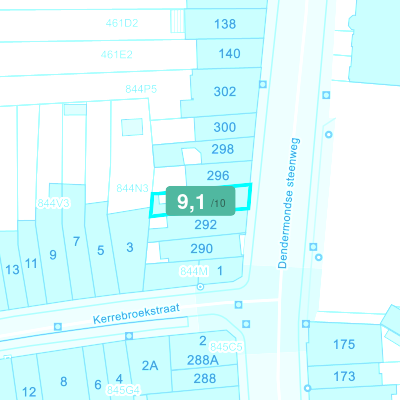Click the square marker left of building 175
400x400 pixels.
(x=306, y=324)
